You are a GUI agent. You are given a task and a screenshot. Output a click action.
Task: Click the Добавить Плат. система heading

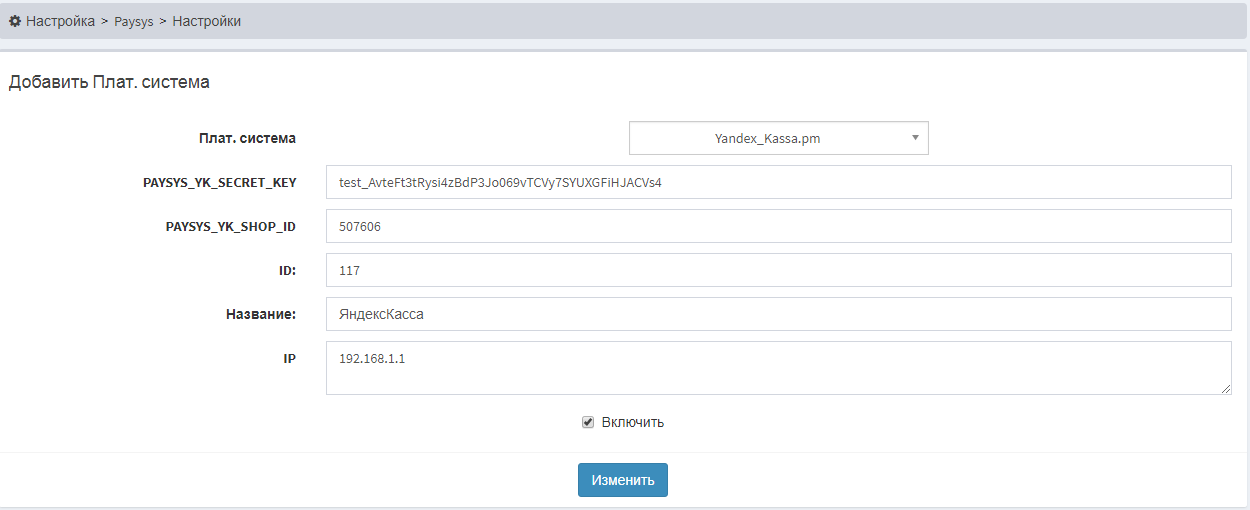(x=109, y=82)
